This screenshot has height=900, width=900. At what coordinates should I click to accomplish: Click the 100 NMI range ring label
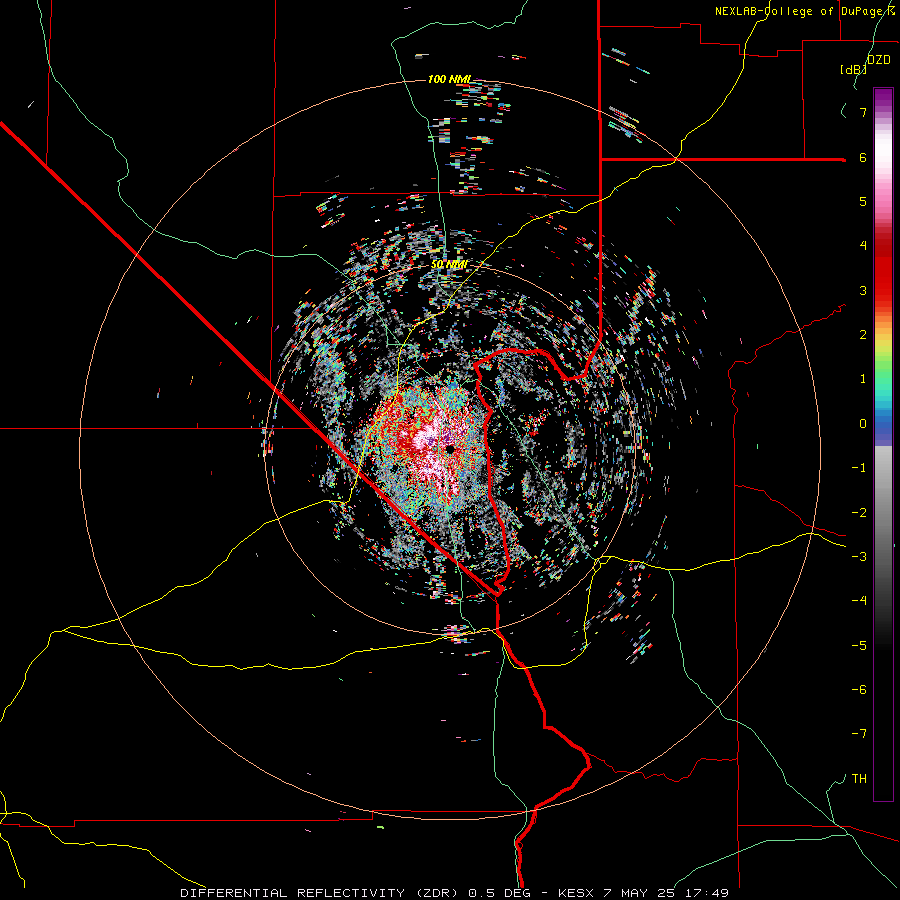click(x=449, y=79)
